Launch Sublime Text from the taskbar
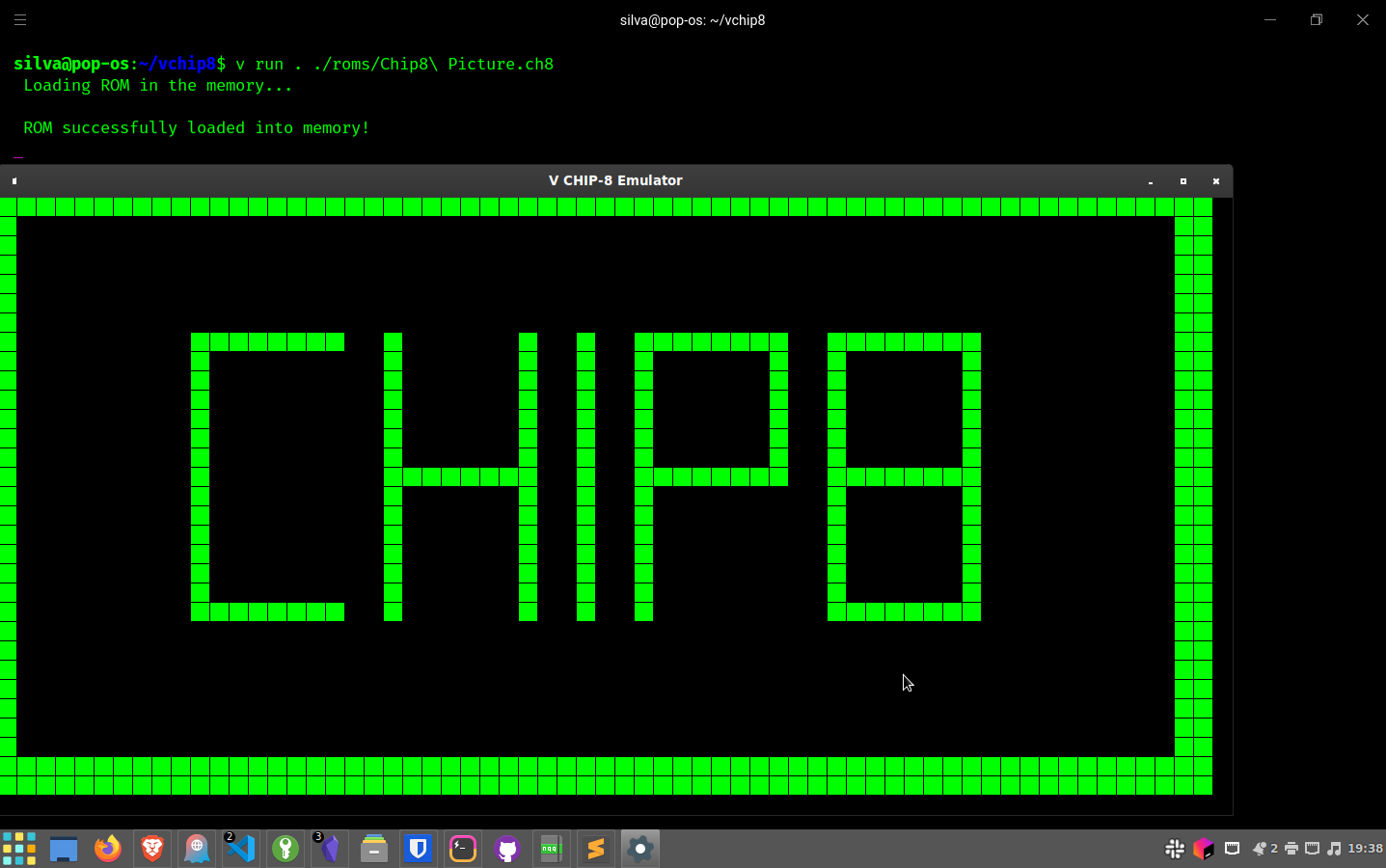 coord(595,849)
